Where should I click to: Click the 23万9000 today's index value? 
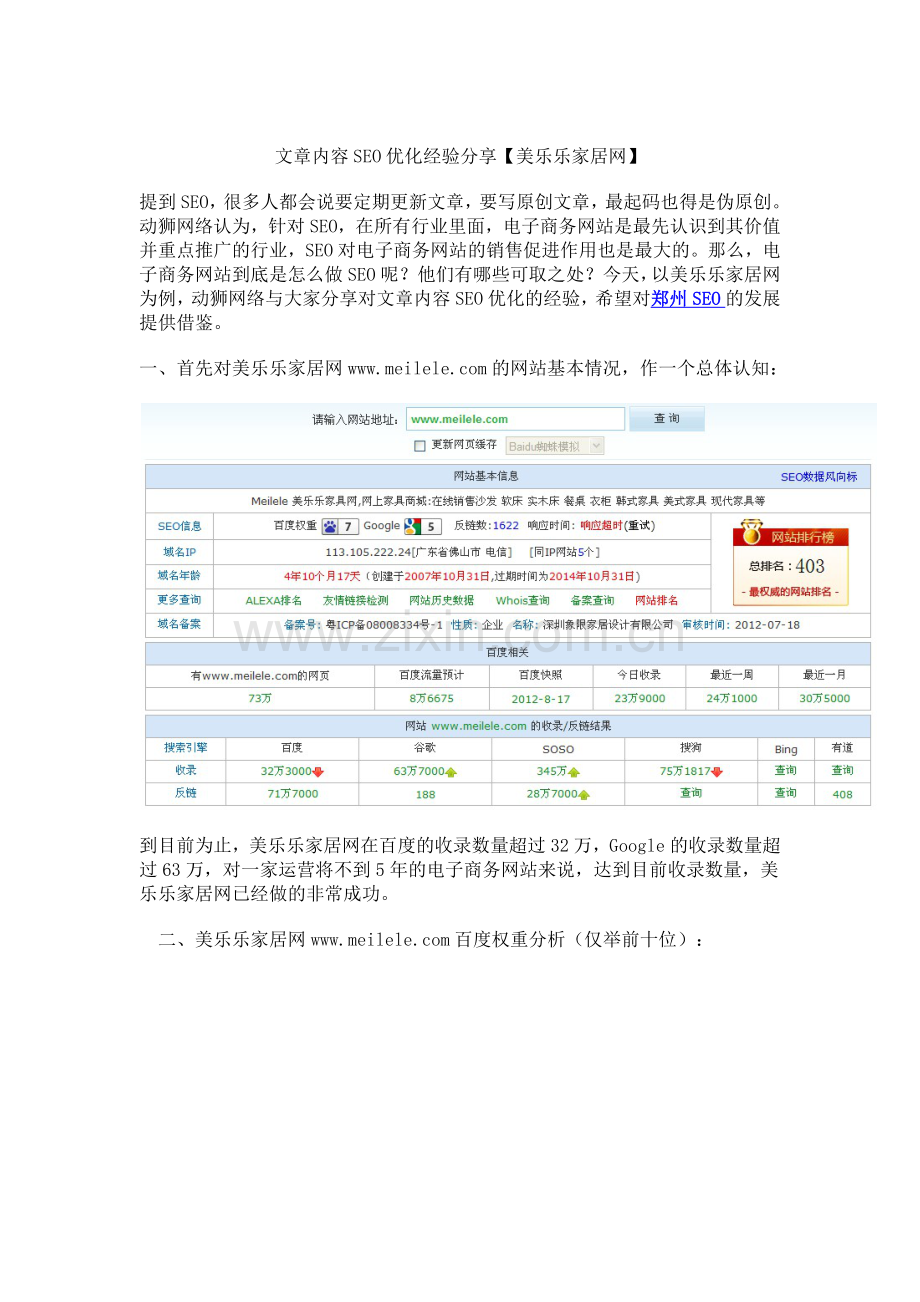tap(640, 699)
